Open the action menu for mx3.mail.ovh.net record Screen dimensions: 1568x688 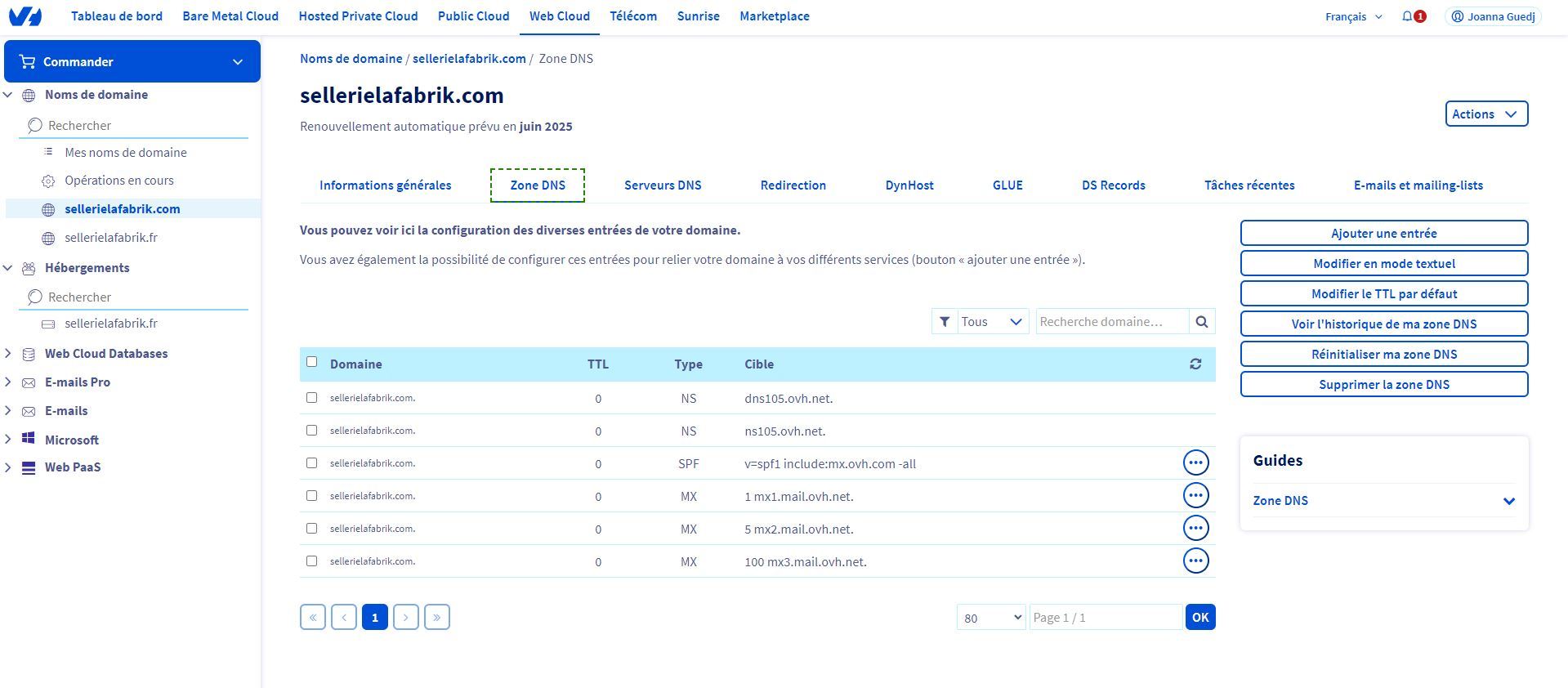1195,561
